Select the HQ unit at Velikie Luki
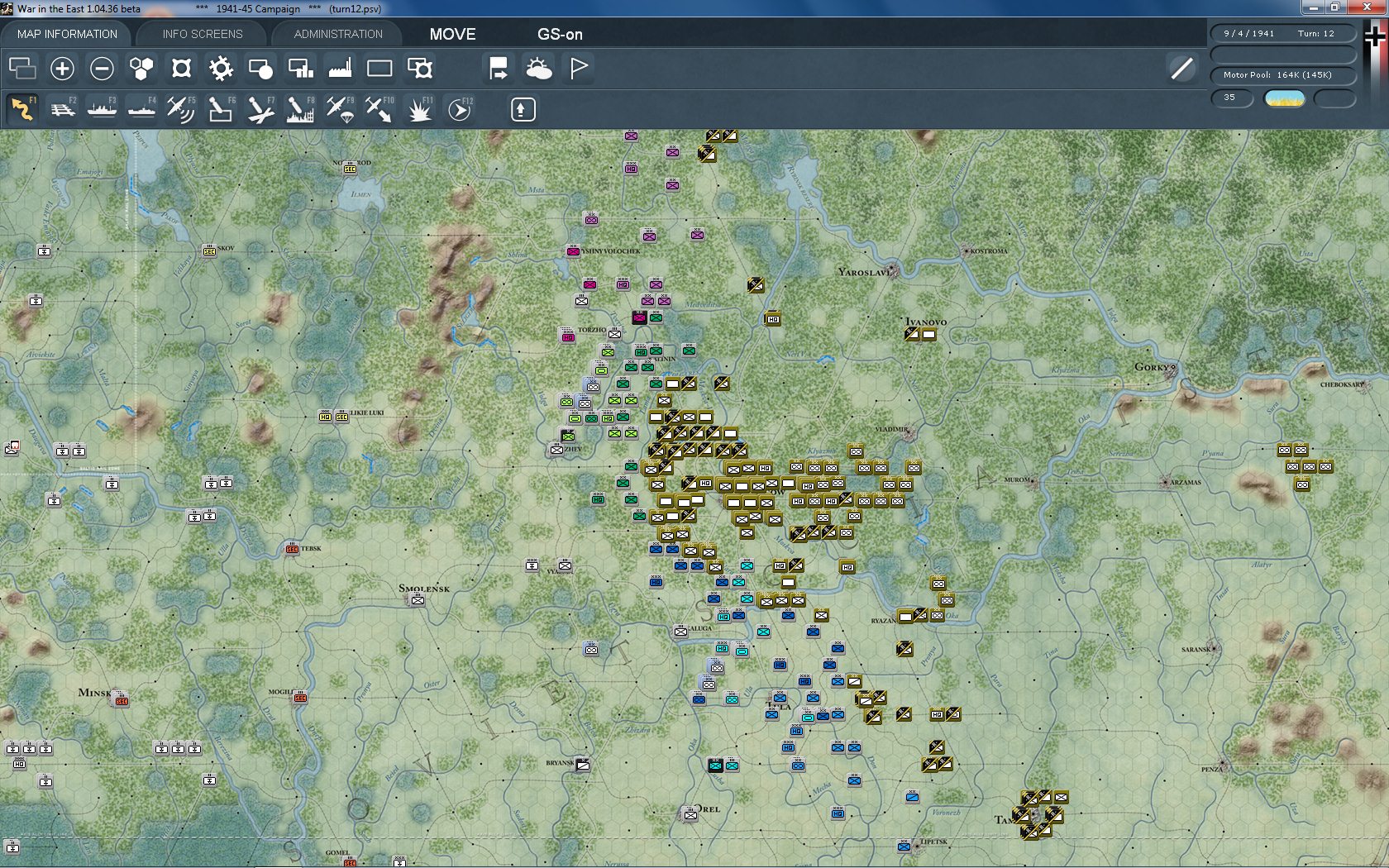The height and width of the screenshot is (868, 1389). tap(325, 417)
